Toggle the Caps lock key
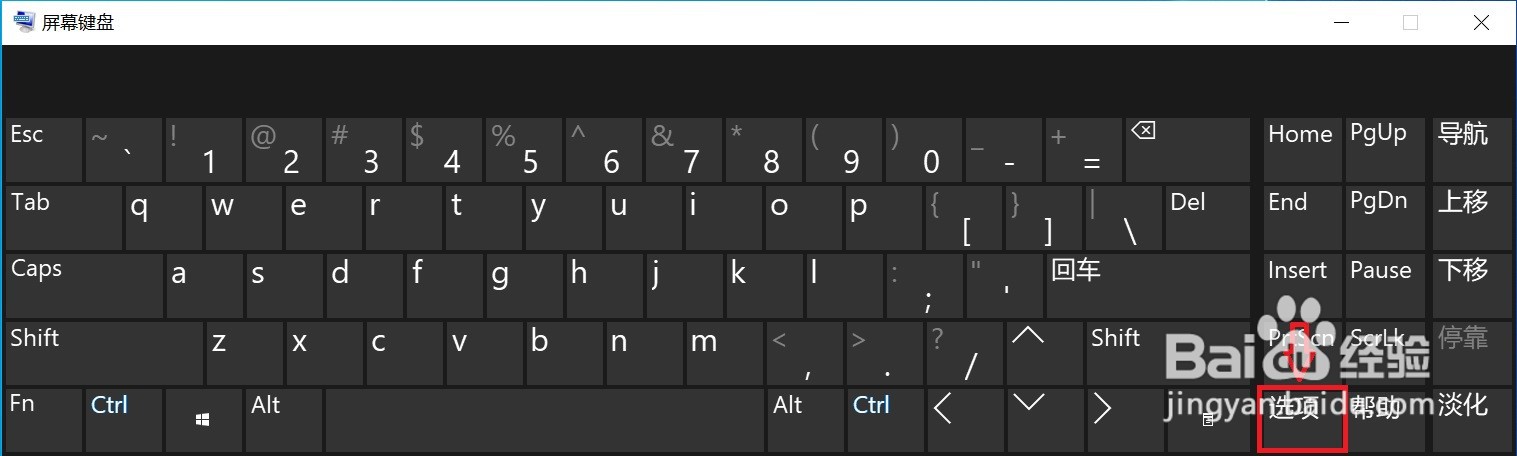Screen dimensions: 1517x456 coord(84,286)
